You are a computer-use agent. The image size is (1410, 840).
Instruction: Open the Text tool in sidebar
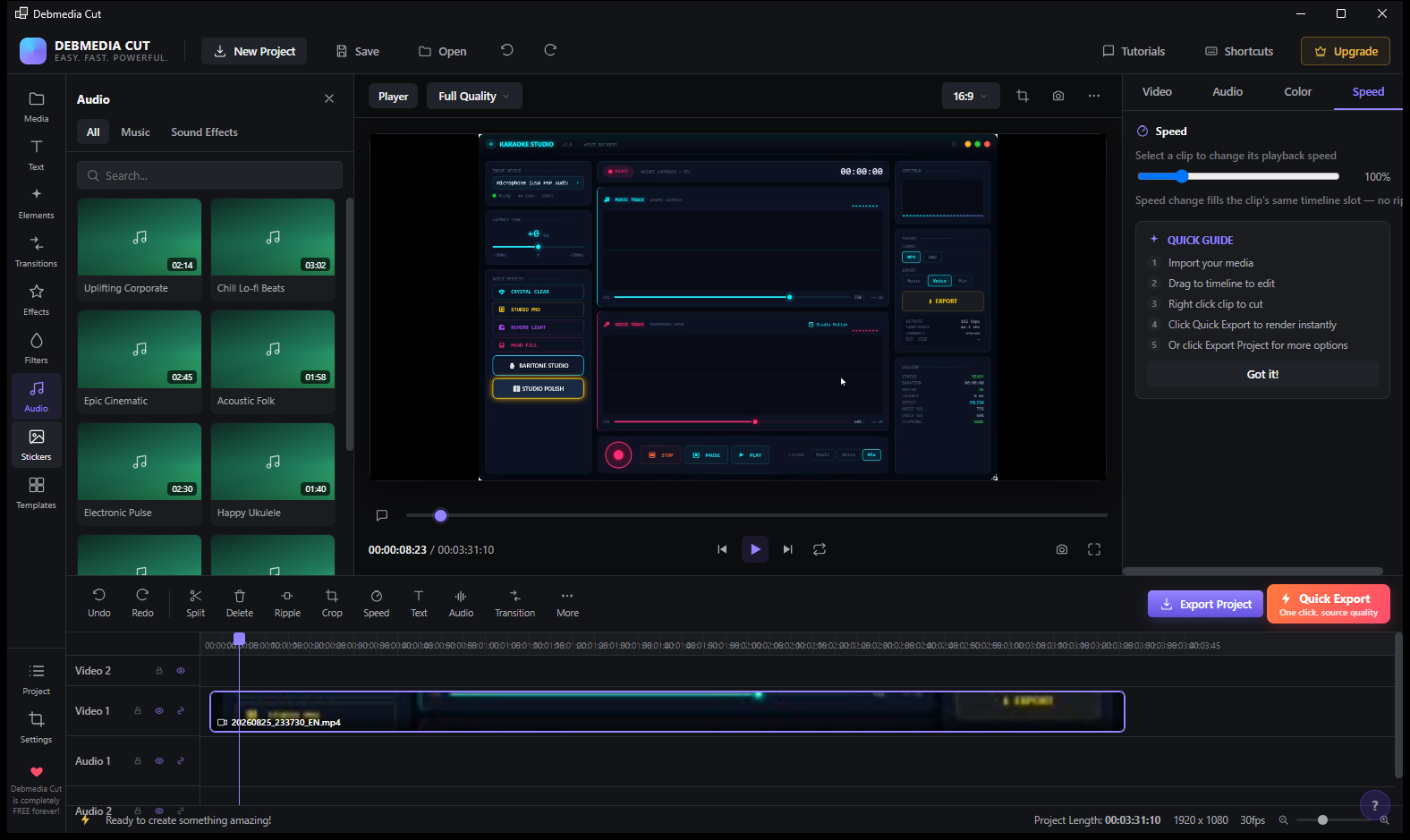point(36,155)
